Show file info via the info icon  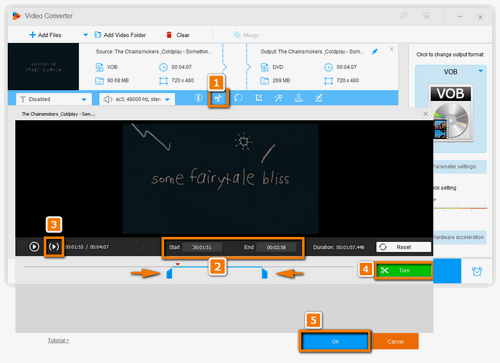(x=198, y=98)
